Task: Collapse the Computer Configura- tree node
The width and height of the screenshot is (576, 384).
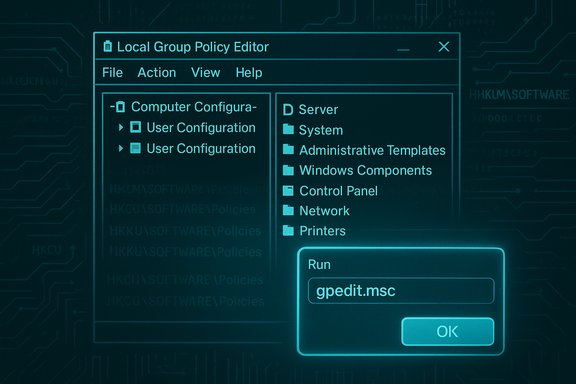Action: [x=112, y=107]
